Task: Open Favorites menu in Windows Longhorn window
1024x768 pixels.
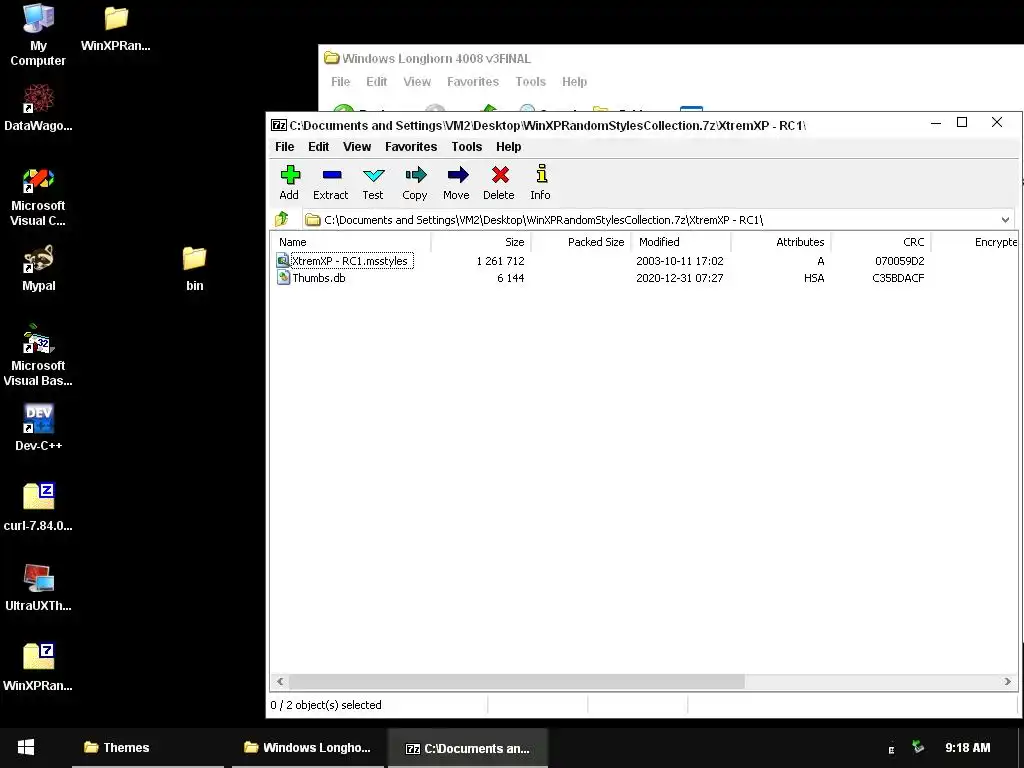Action: click(x=473, y=82)
